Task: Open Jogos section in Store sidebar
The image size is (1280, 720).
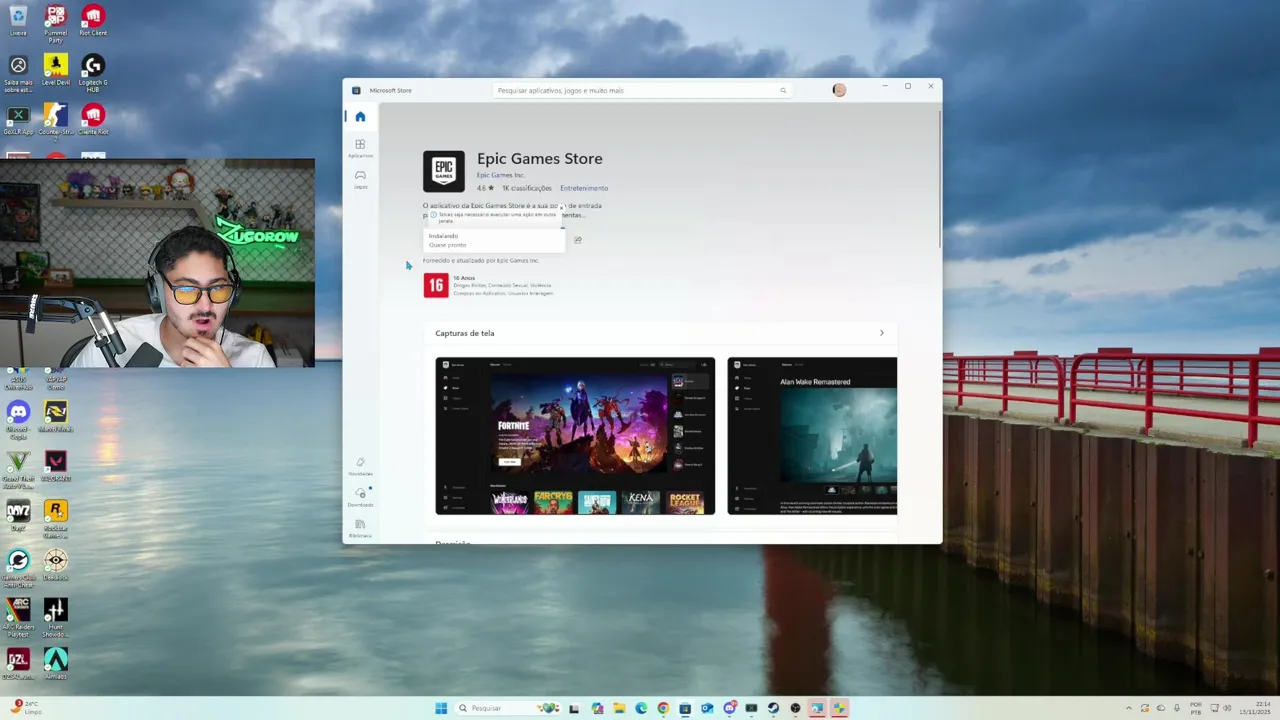Action: [360, 179]
